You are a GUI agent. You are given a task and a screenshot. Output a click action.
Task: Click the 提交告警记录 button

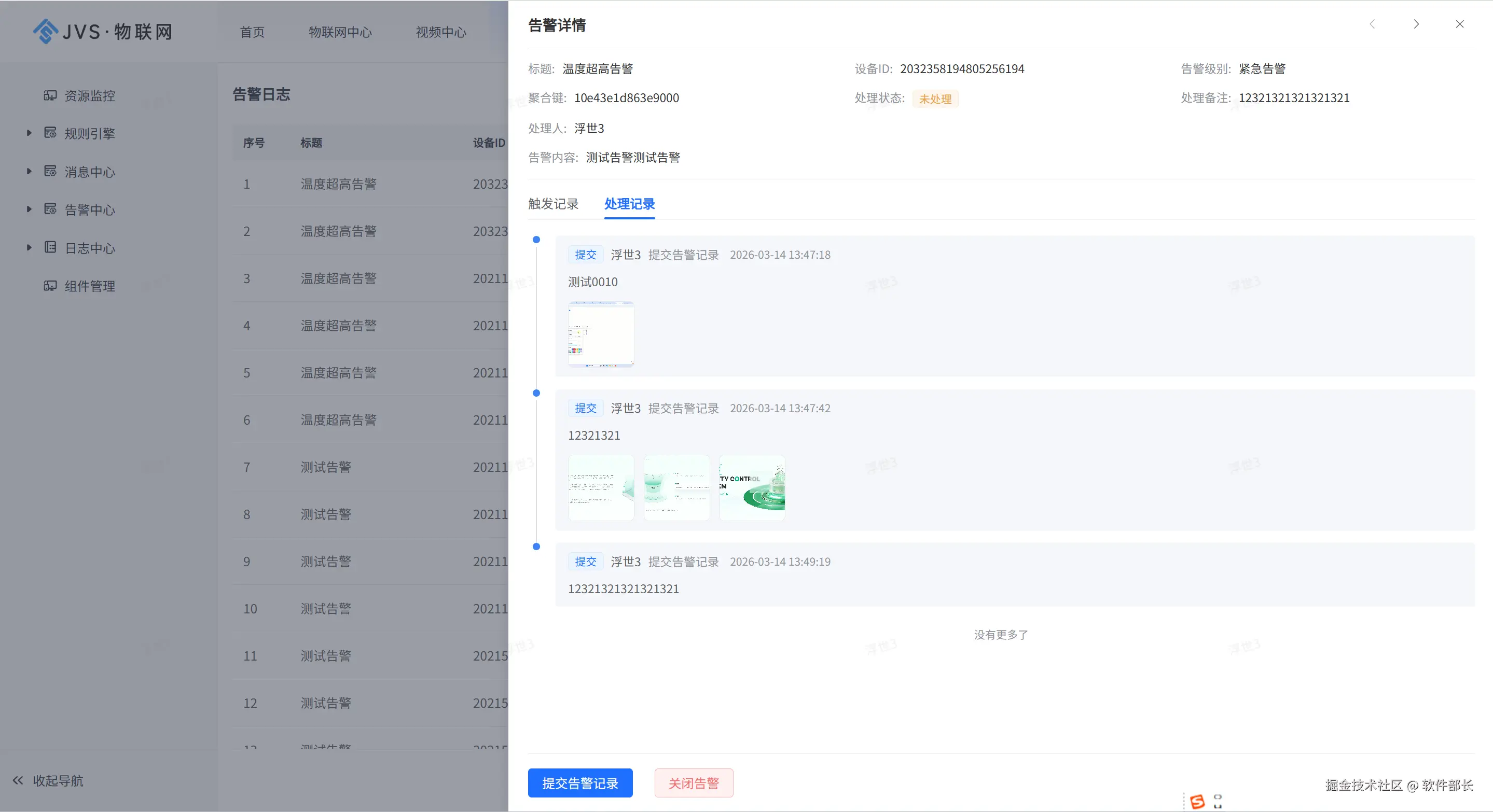[x=579, y=783]
